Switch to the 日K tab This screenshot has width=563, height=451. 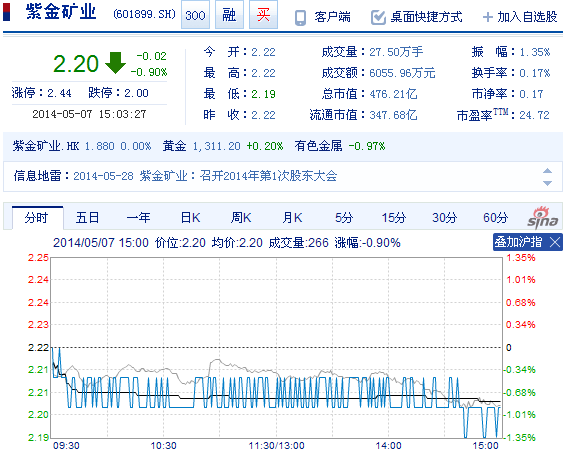click(190, 218)
